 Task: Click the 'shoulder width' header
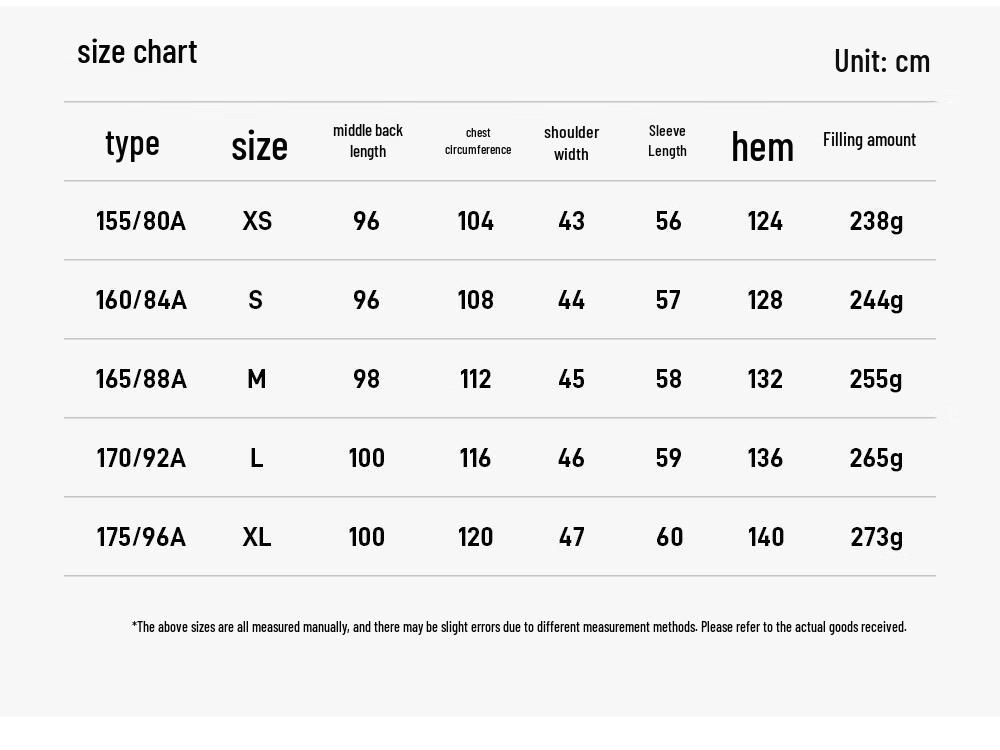tap(571, 143)
